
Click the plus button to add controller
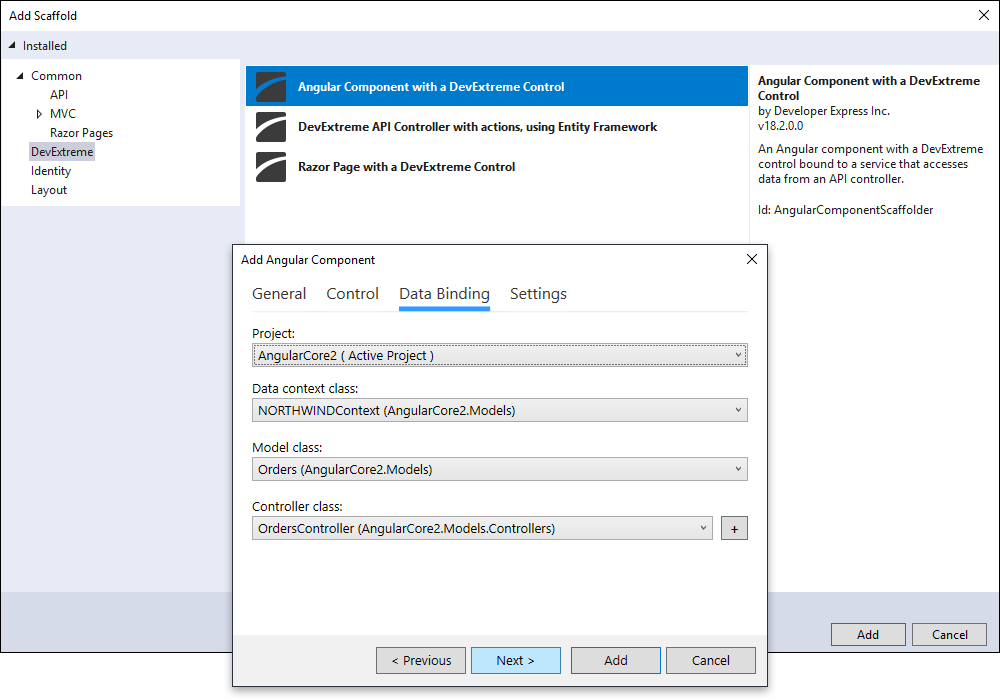734,529
